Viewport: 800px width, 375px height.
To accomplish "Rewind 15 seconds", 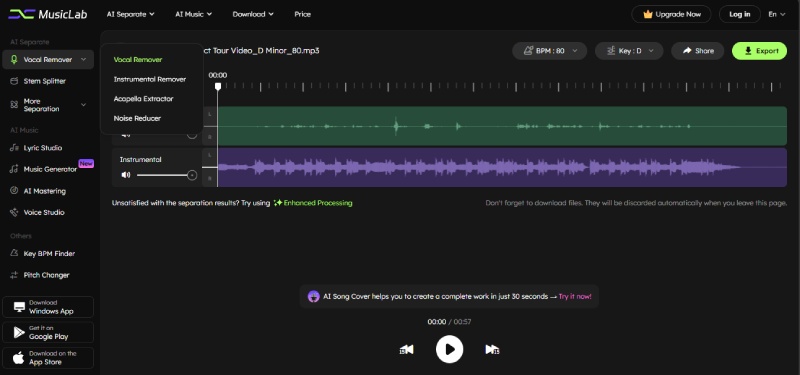I will tap(407, 349).
